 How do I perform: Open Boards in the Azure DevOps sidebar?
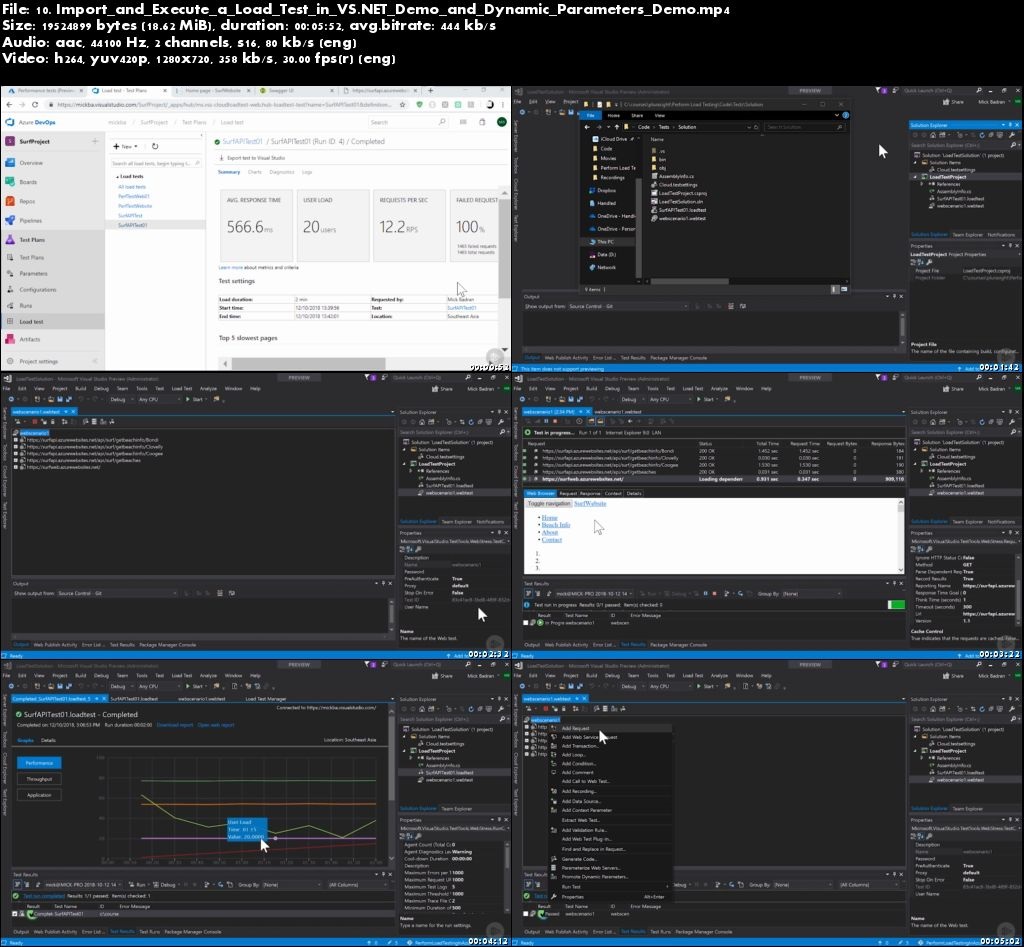[10, 182]
